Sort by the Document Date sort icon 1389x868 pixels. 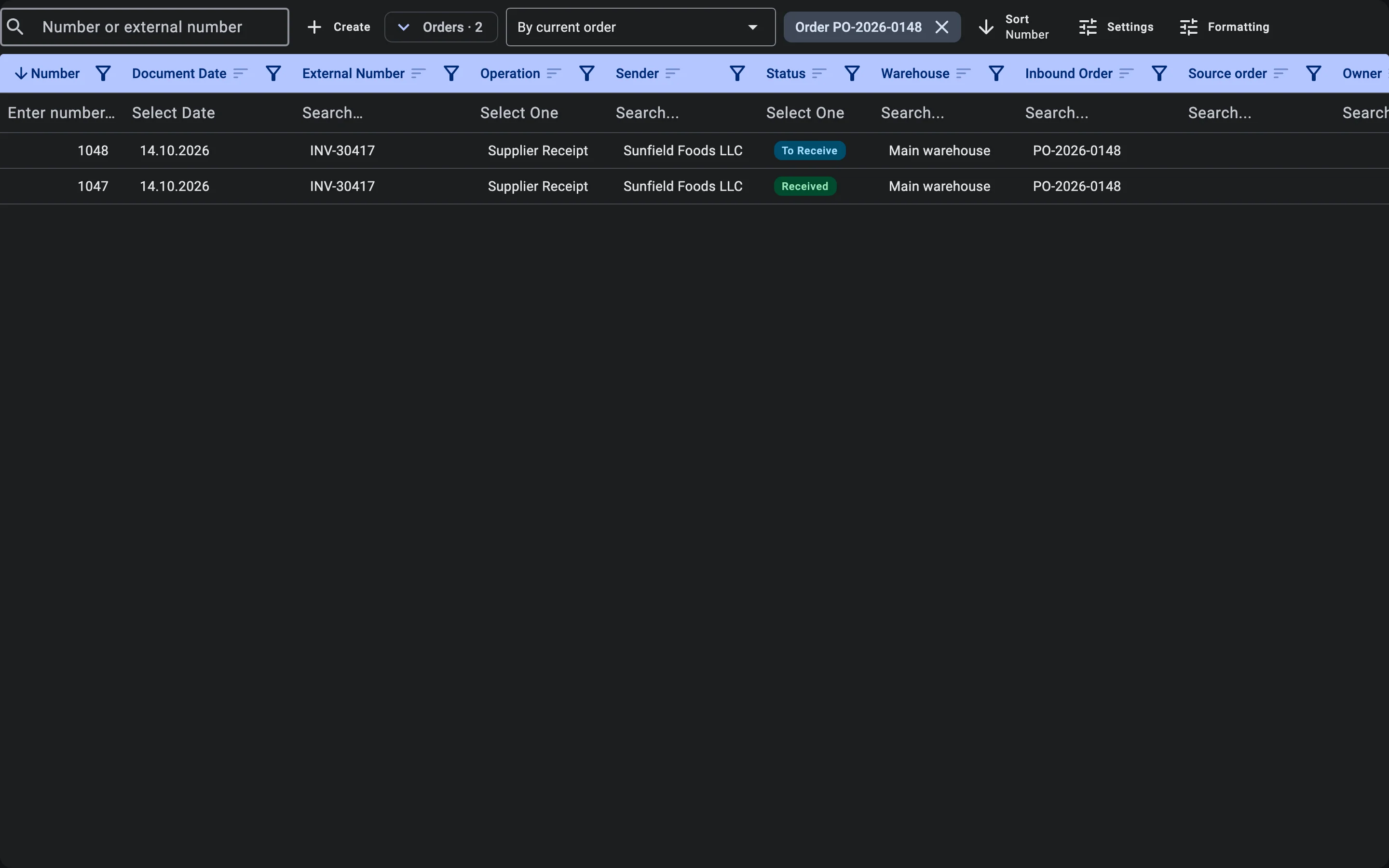[x=241, y=73]
